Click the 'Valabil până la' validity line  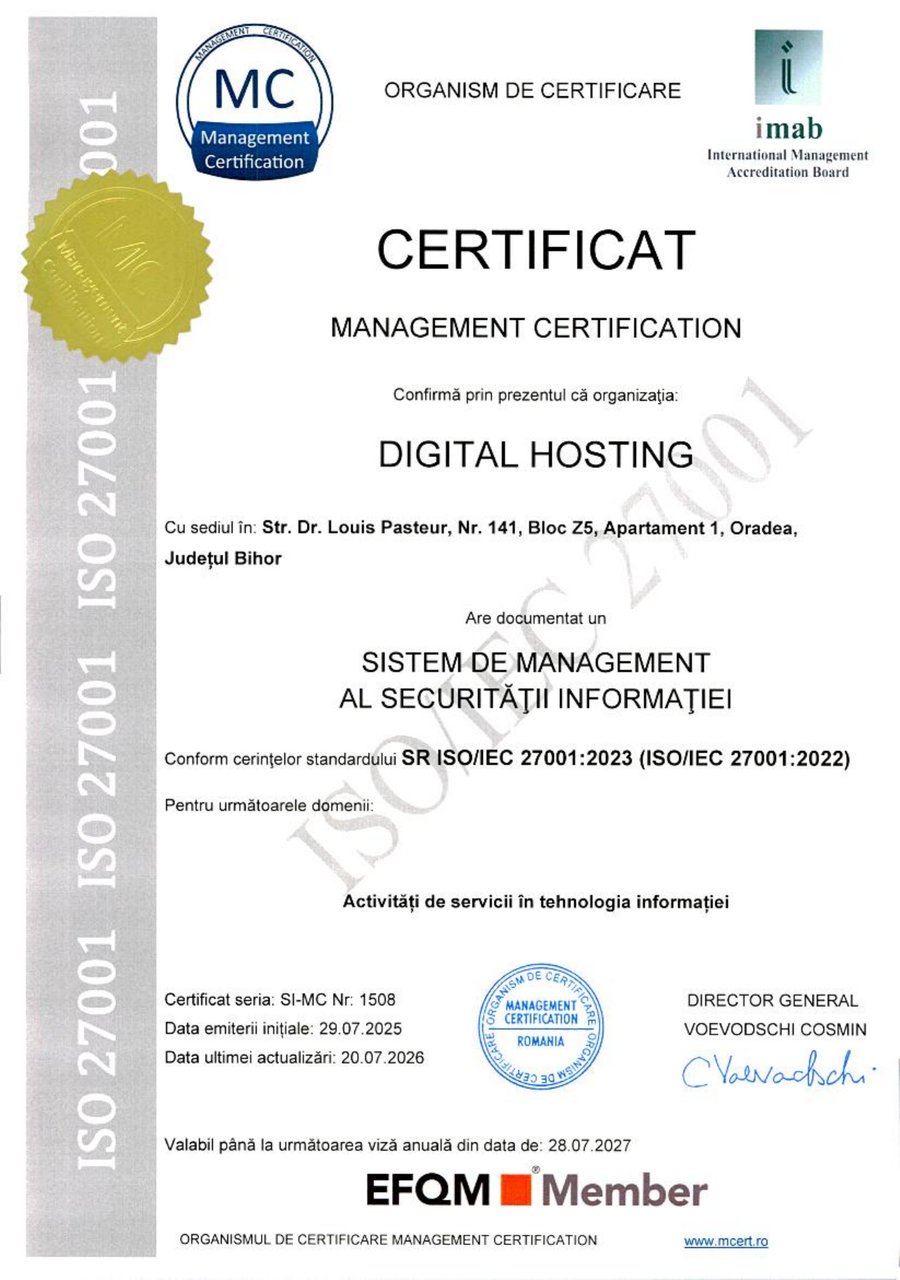(x=398, y=1144)
